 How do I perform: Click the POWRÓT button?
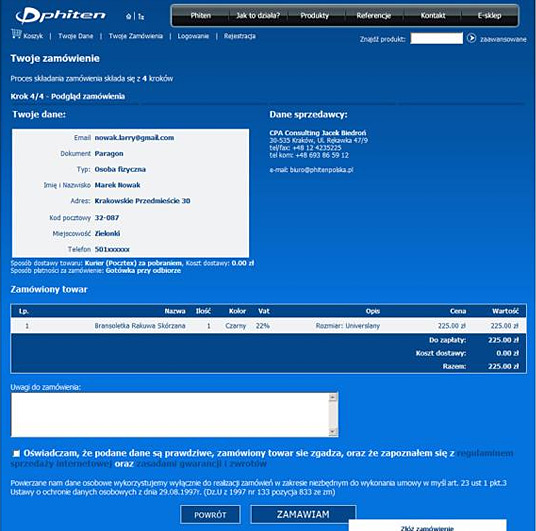[x=210, y=515]
